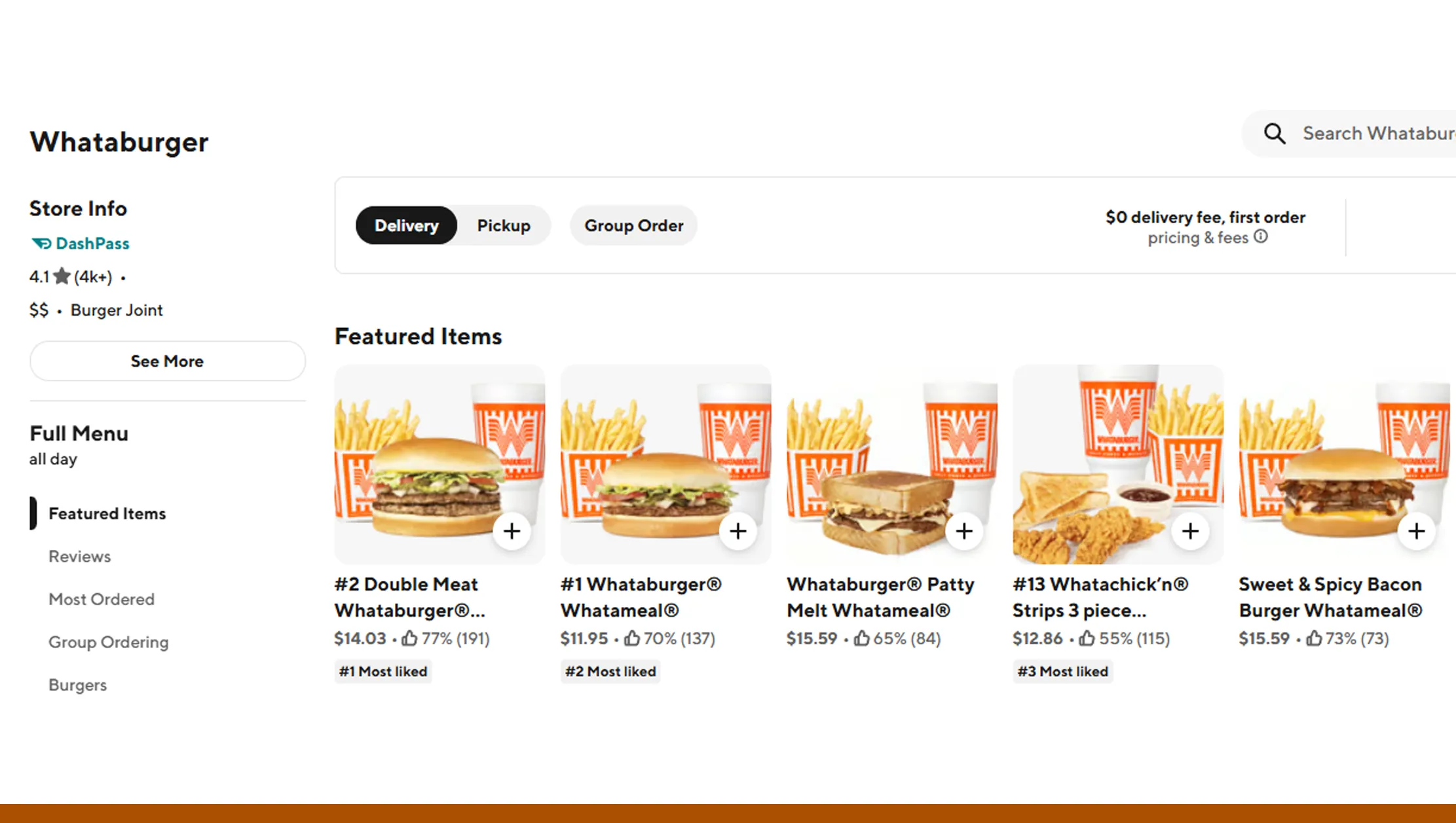This screenshot has width=1456, height=823.
Task: Click the search magnifier icon
Action: (1275, 134)
